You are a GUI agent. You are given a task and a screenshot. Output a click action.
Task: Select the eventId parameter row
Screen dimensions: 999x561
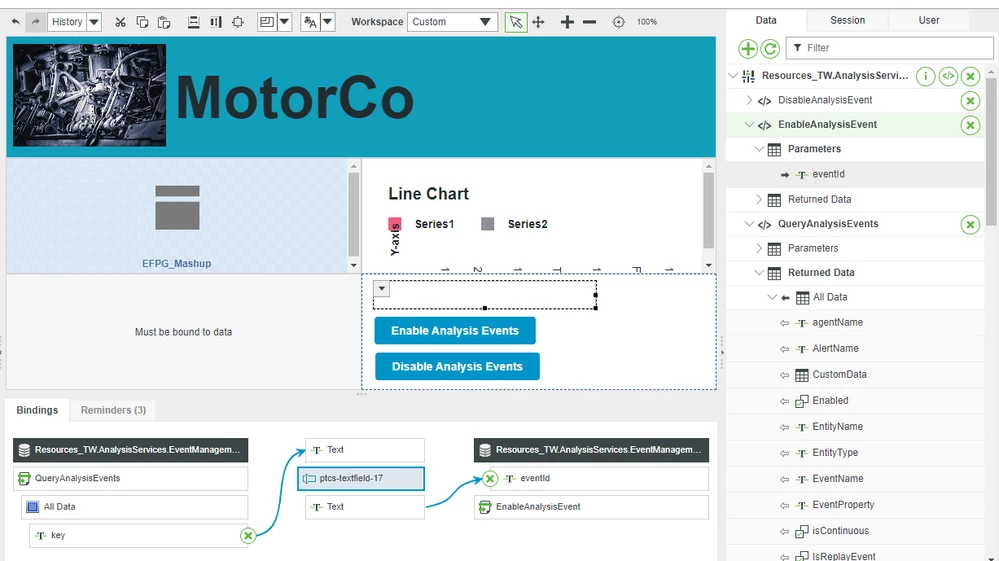point(856,174)
